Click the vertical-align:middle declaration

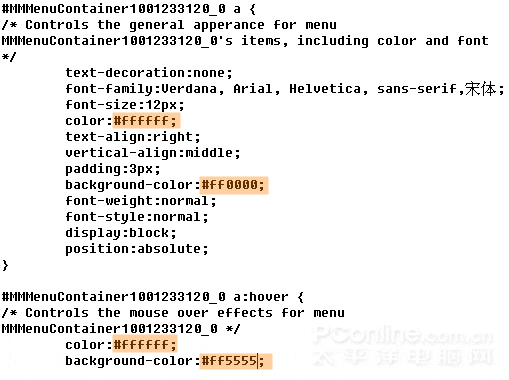coord(153,153)
